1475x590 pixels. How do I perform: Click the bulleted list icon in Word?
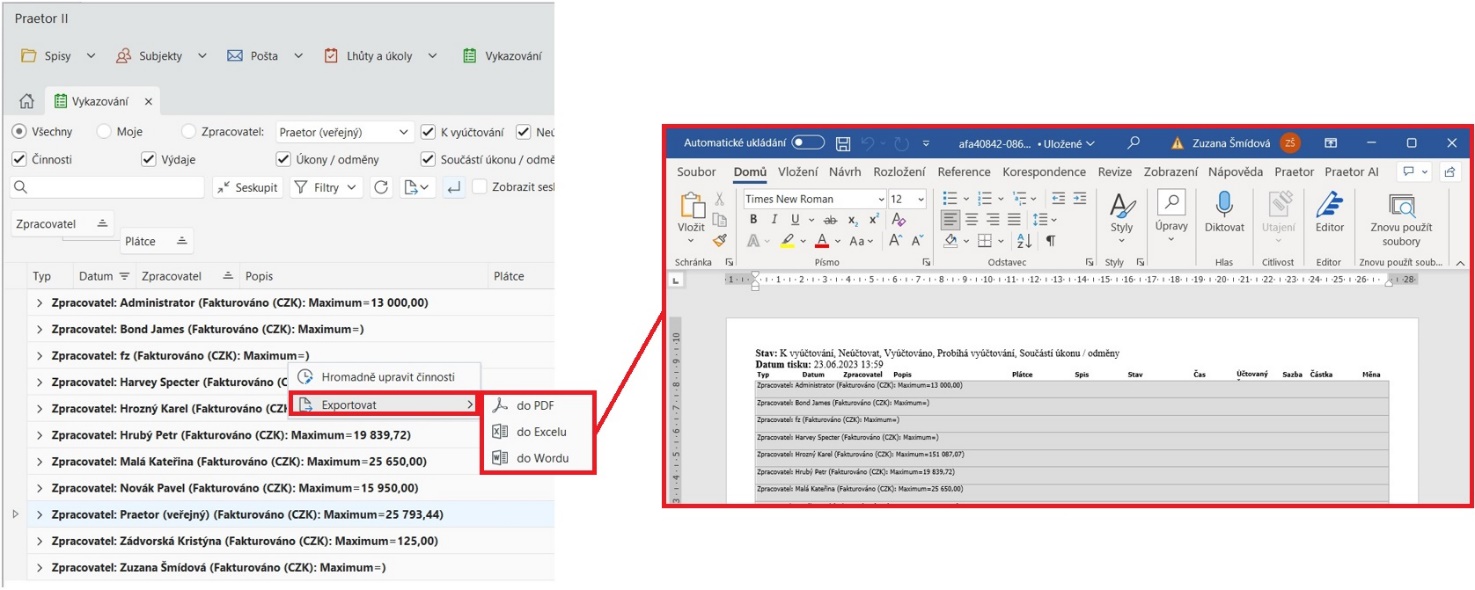click(950, 198)
